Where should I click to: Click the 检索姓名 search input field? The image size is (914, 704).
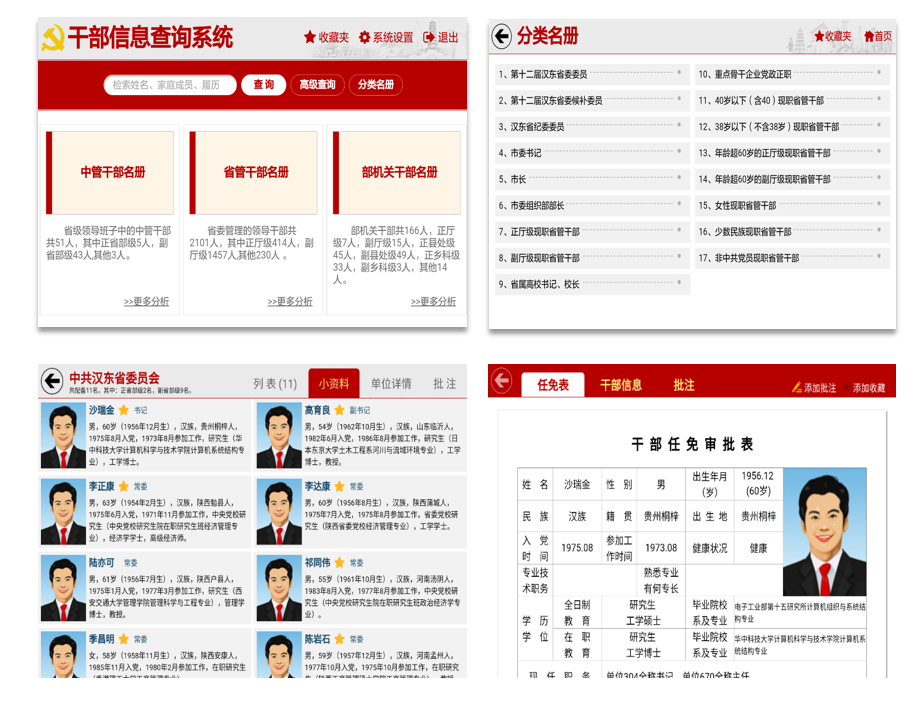click(x=170, y=85)
